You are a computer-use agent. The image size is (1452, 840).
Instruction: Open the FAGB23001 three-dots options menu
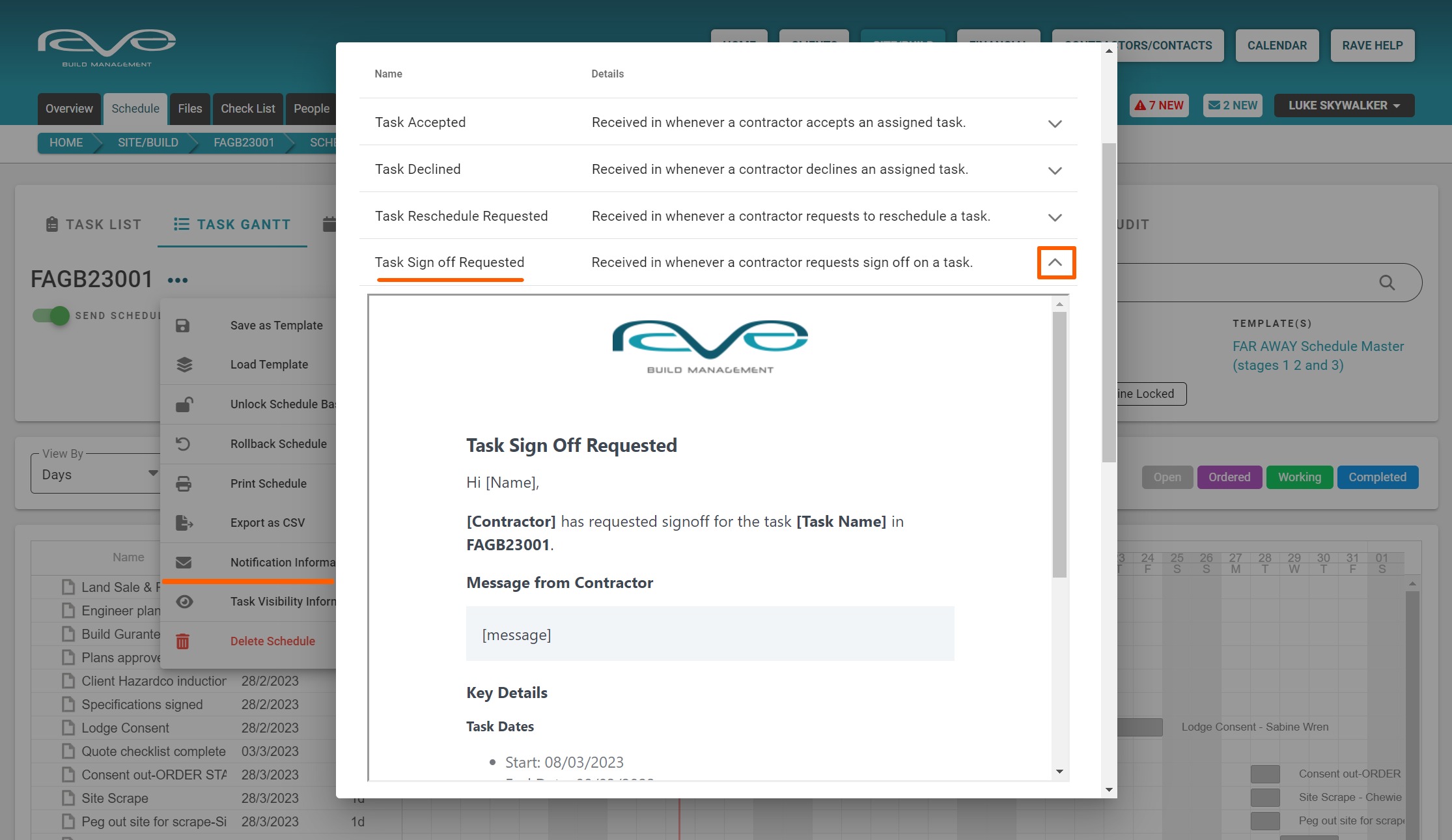177,281
